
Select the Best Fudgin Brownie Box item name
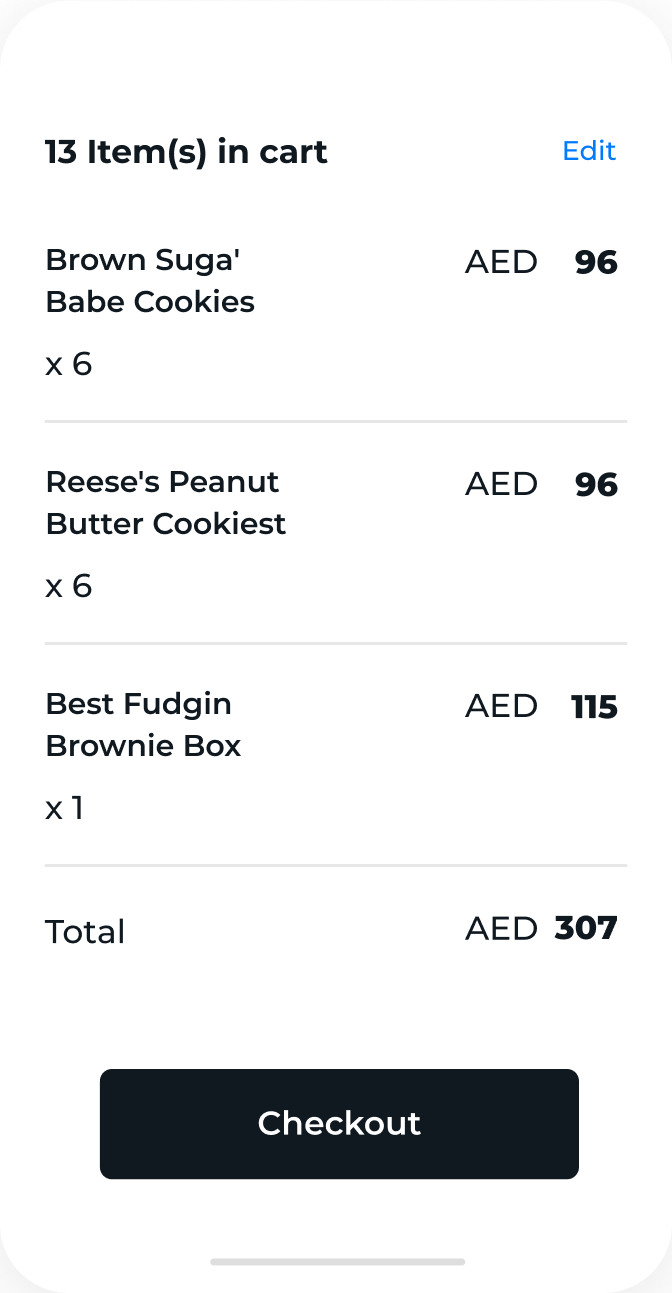pos(144,725)
